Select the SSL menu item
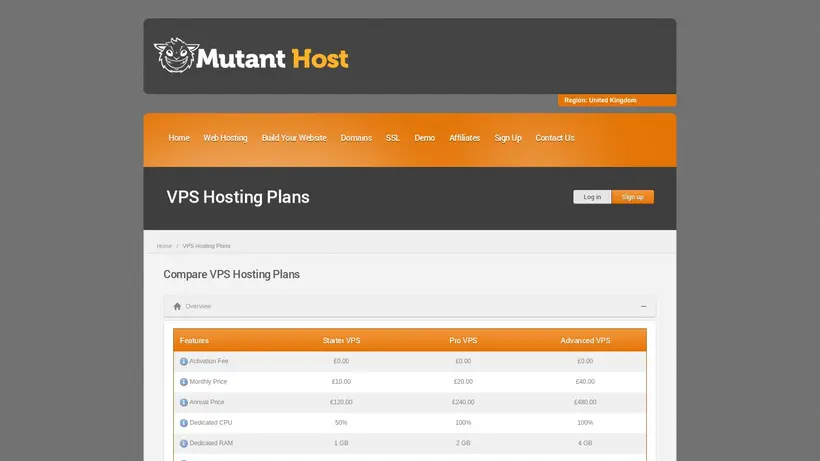This screenshot has width=820, height=461. click(393, 138)
